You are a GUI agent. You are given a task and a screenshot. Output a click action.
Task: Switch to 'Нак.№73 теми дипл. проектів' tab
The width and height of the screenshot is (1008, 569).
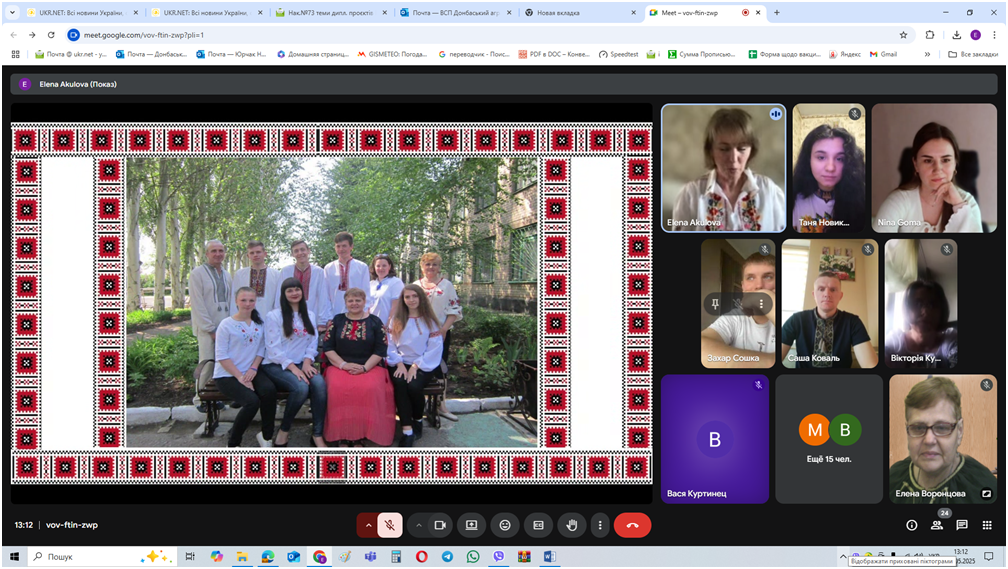click(x=330, y=12)
